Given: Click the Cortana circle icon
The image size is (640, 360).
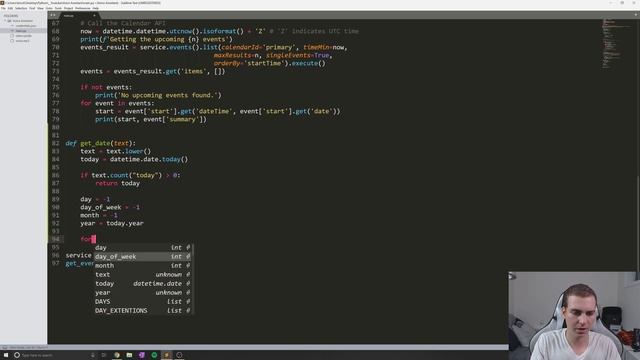Looking at the screenshot, I should point(17,355).
